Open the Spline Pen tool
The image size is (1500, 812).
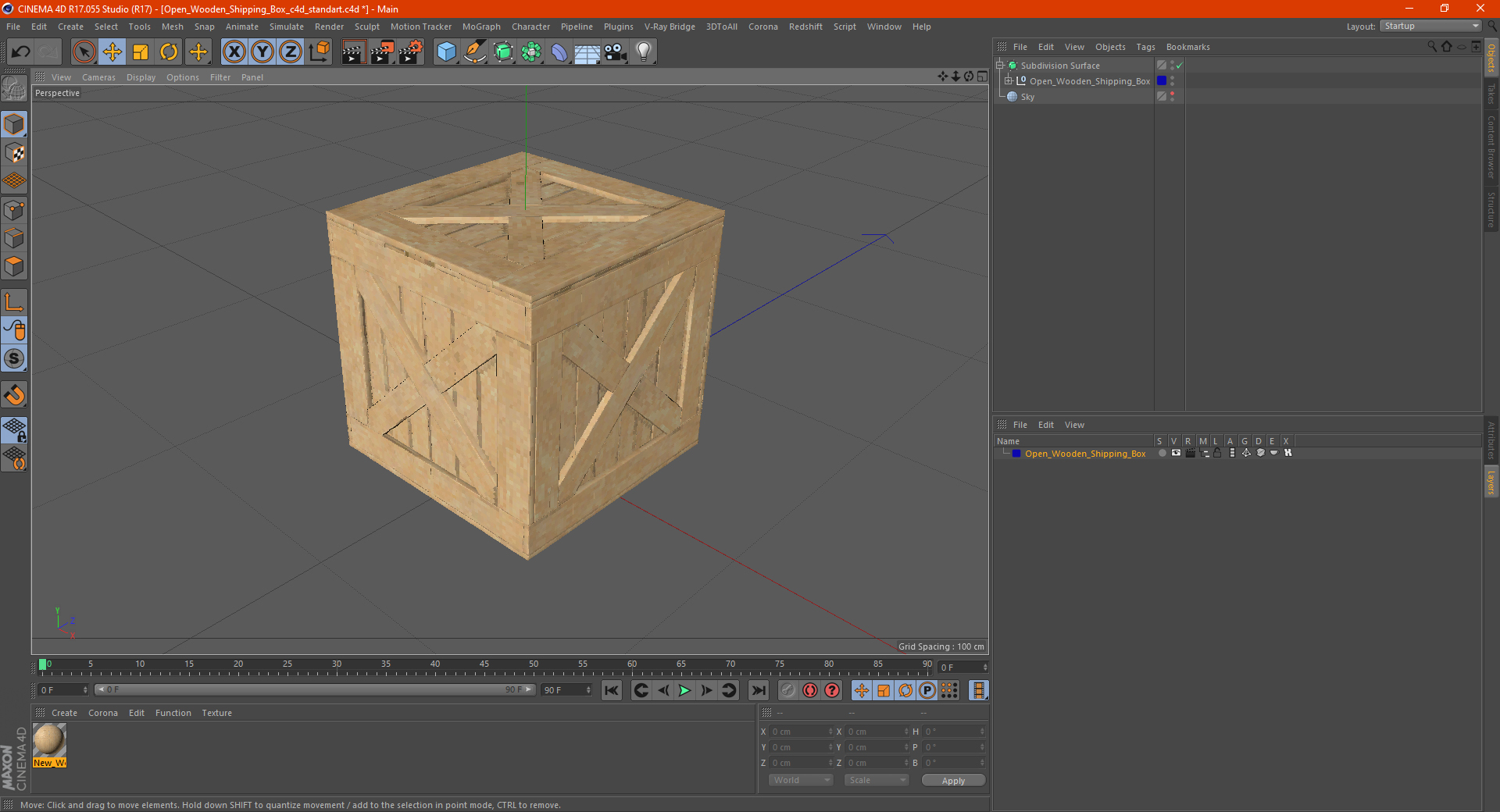tap(474, 52)
